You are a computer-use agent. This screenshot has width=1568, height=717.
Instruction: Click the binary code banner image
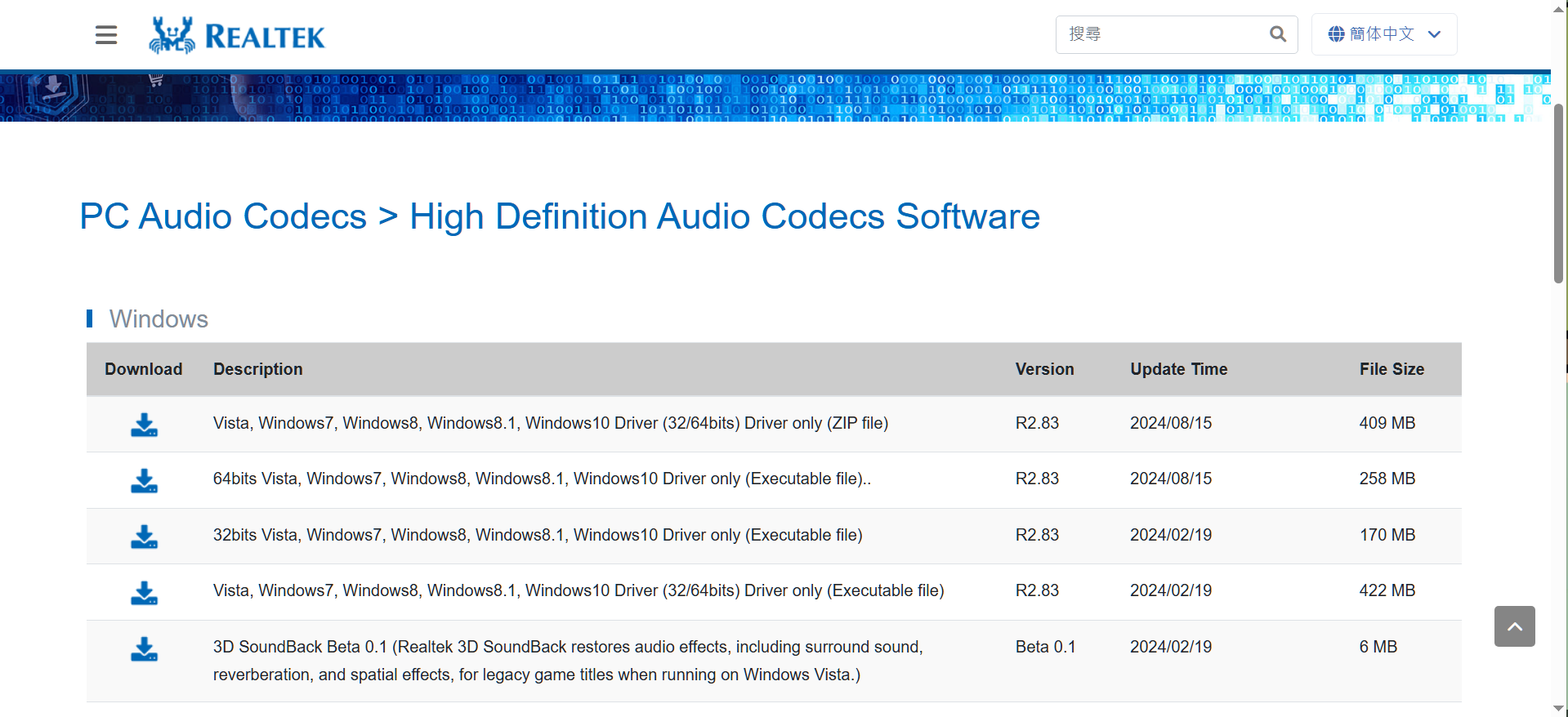(775, 97)
